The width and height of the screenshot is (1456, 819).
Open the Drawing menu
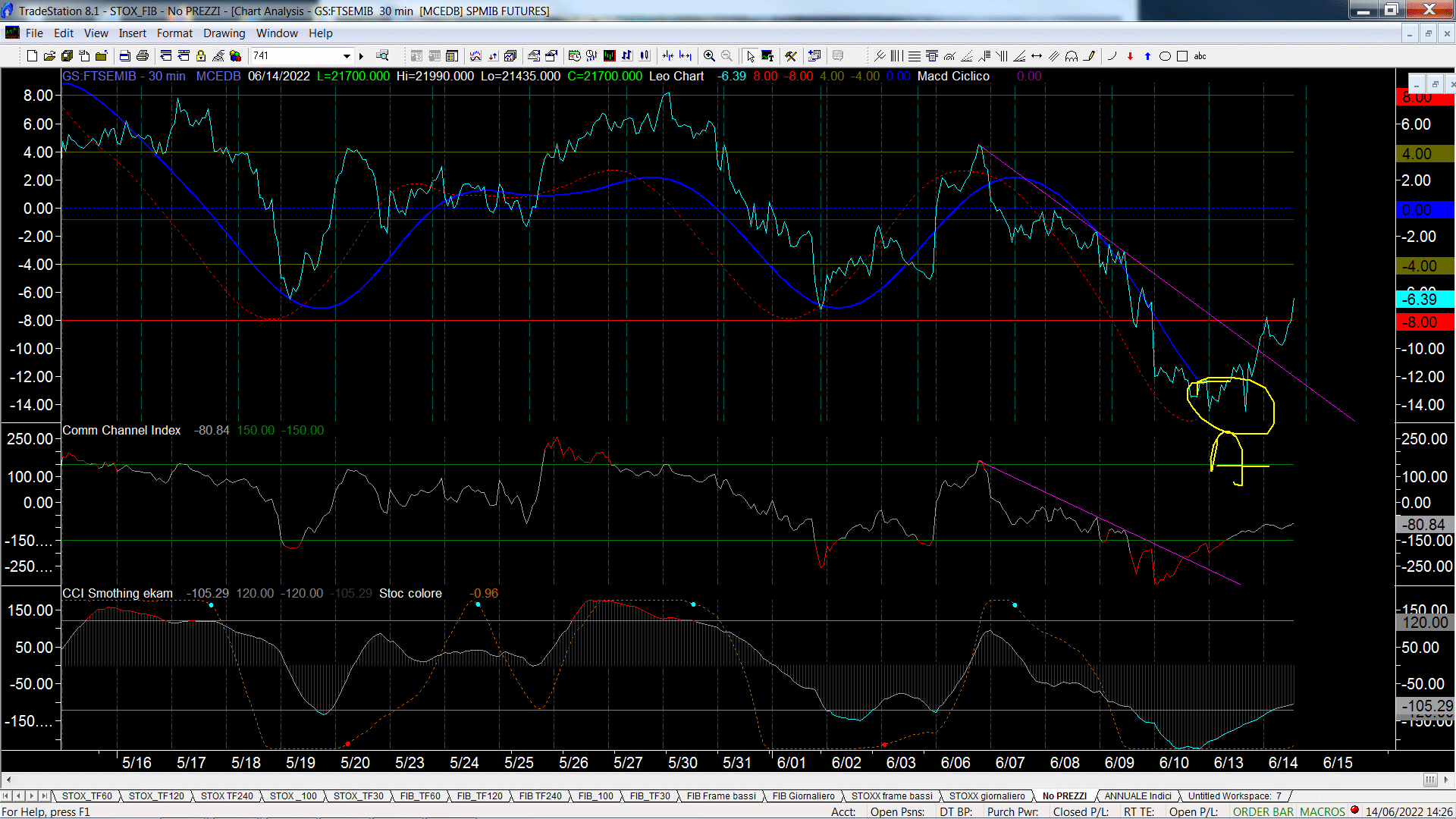click(x=224, y=33)
